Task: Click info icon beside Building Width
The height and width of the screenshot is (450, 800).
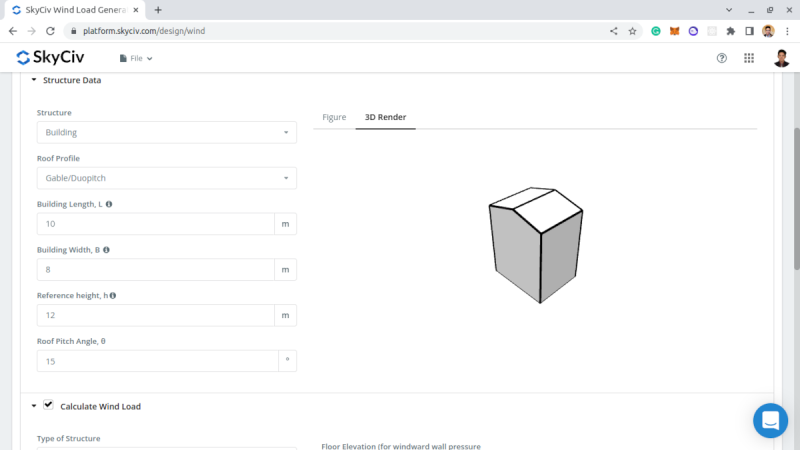Action: point(106,250)
